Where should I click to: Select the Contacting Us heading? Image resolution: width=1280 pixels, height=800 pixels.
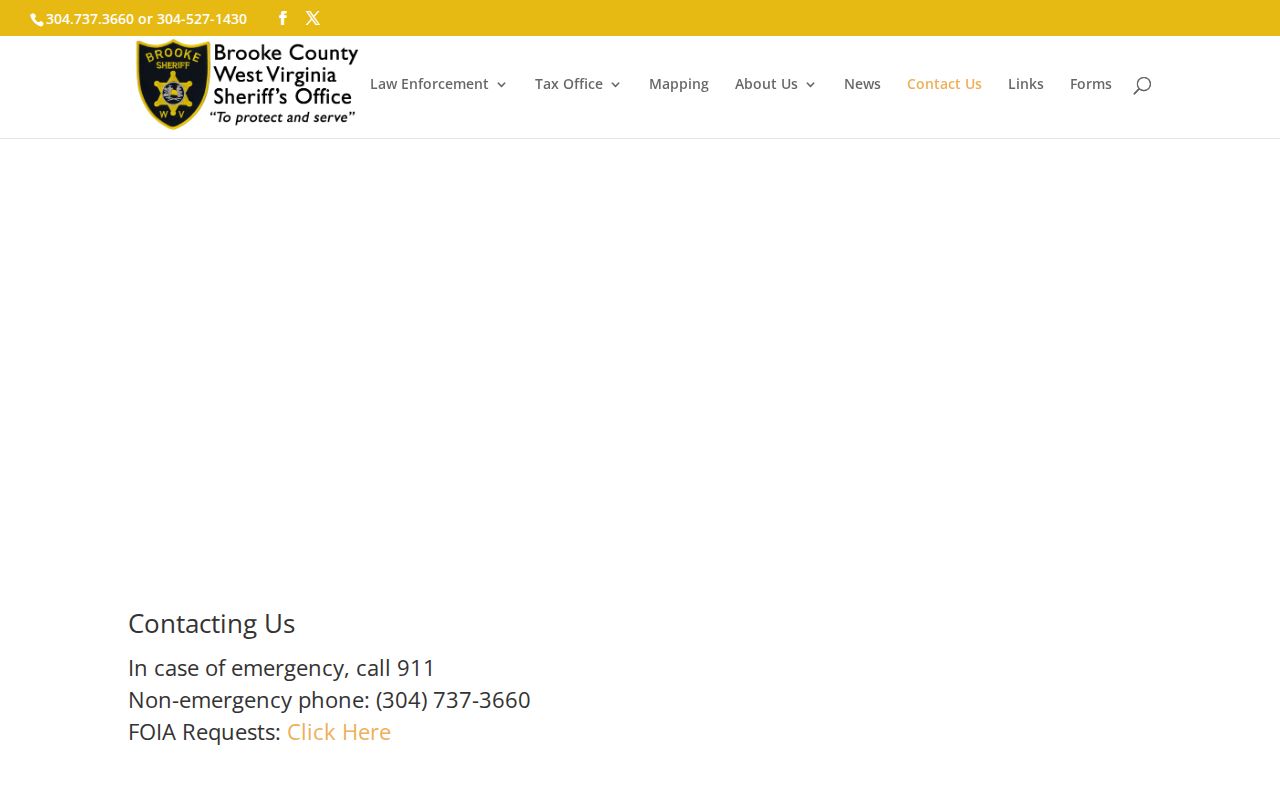pyautogui.click(x=212, y=624)
